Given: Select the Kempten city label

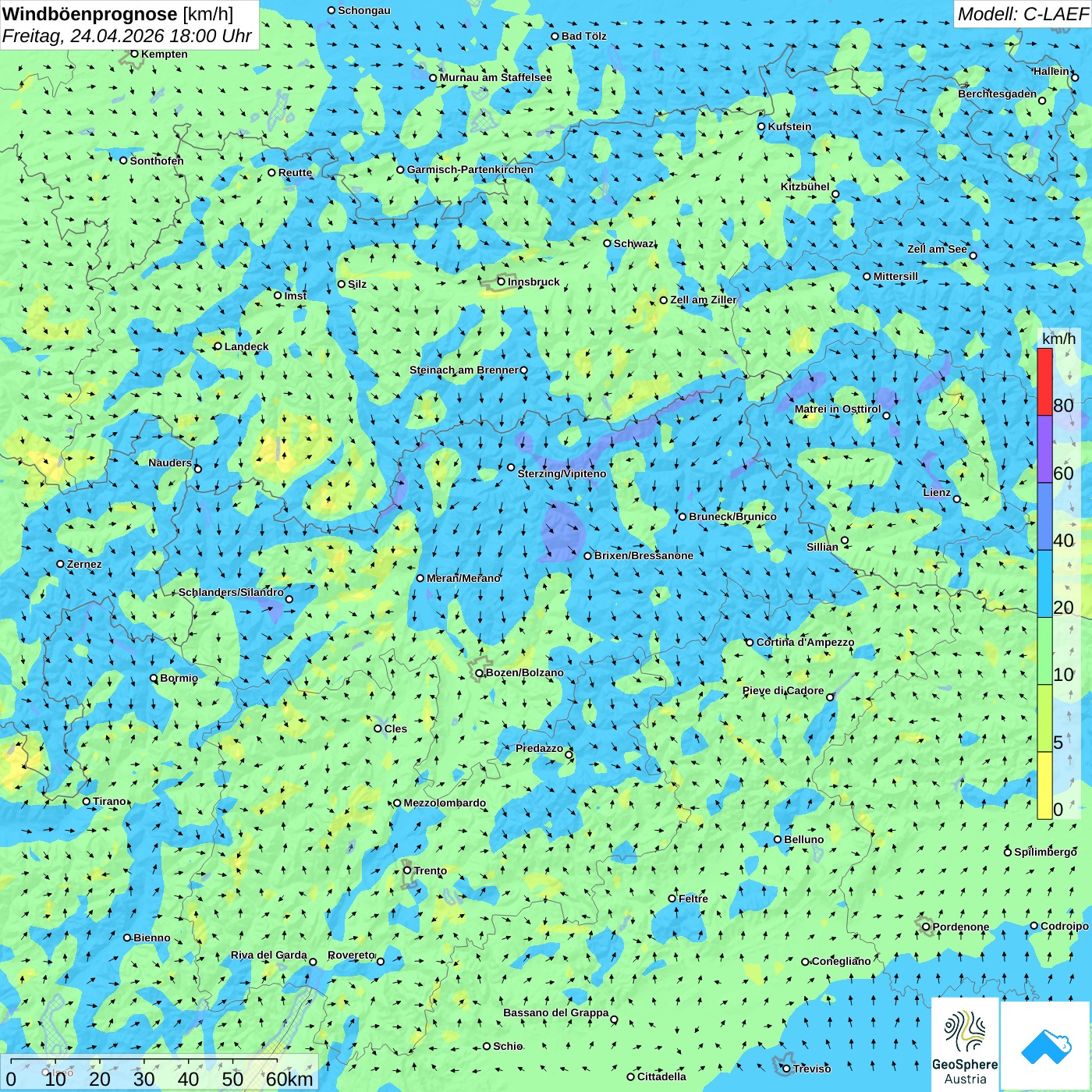Looking at the screenshot, I should click(164, 54).
